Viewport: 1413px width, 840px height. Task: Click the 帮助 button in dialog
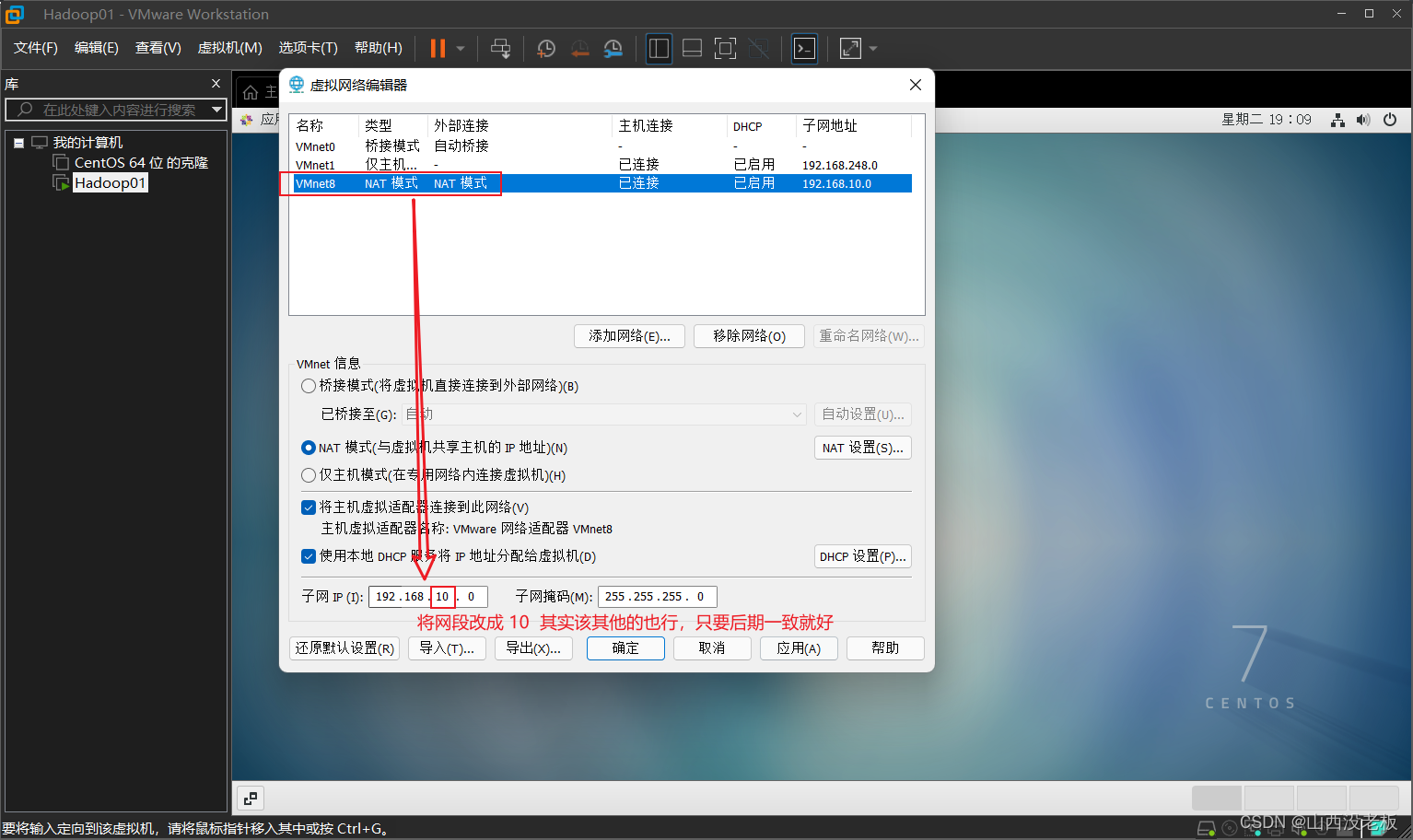tap(885, 648)
